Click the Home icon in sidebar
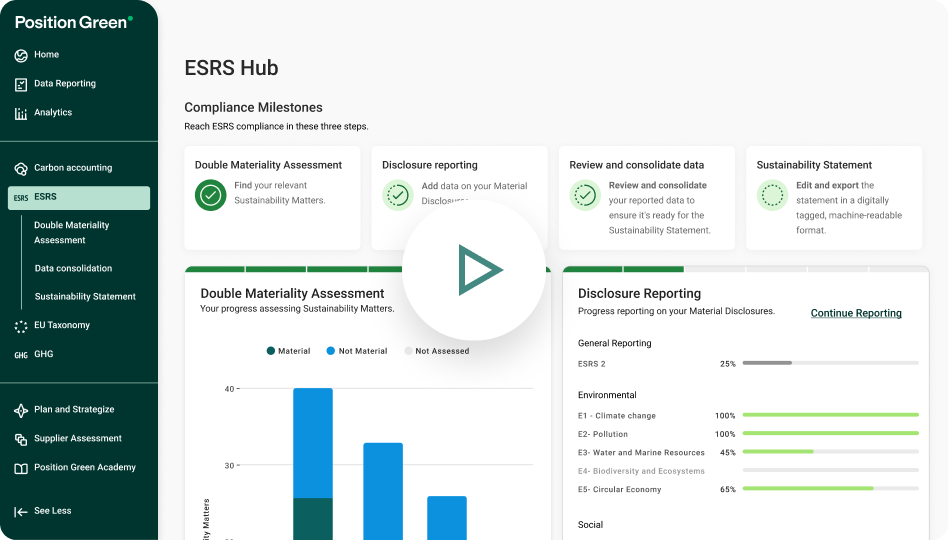The height and width of the screenshot is (540, 948). point(21,55)
